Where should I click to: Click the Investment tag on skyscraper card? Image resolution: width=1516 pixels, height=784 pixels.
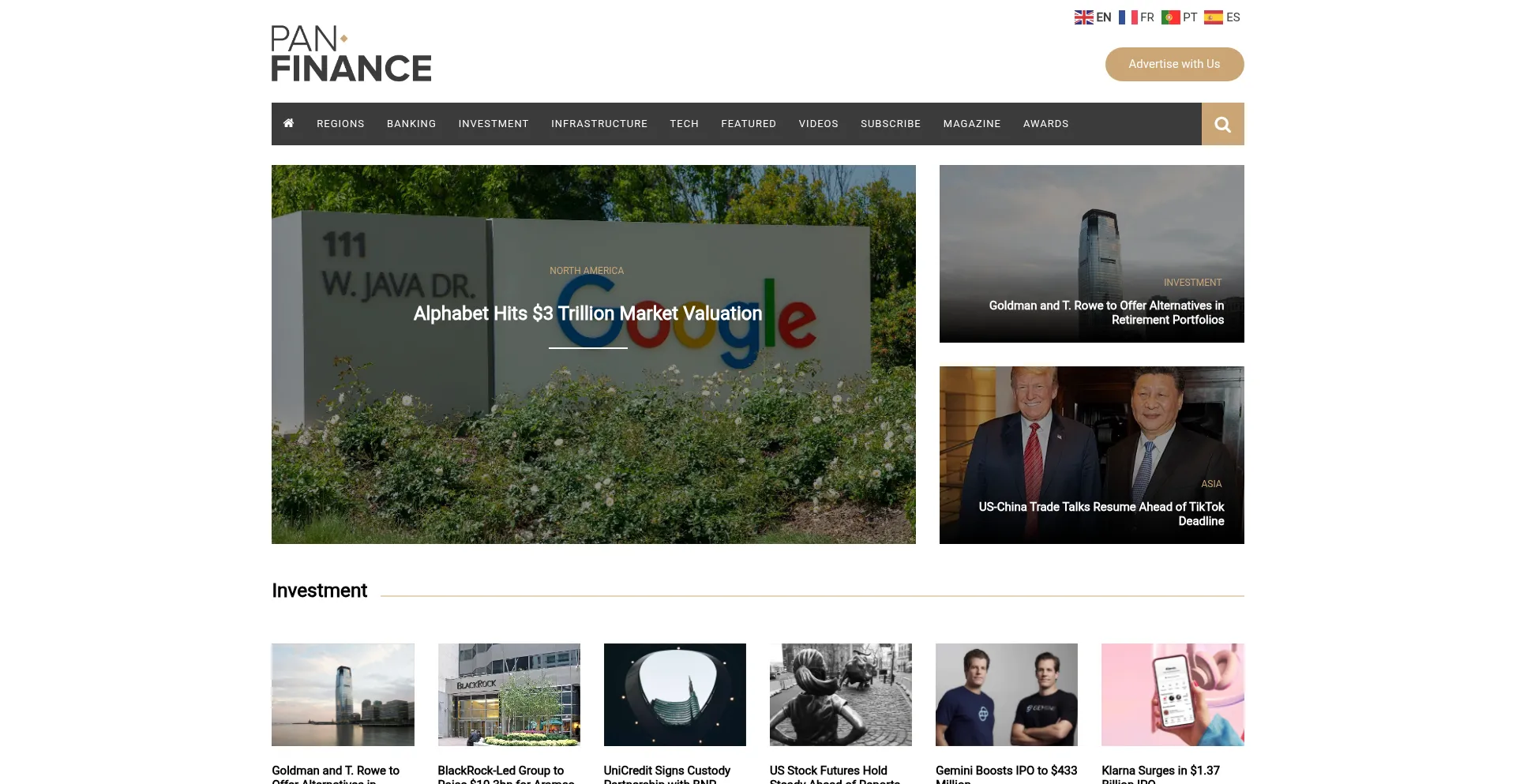point(1192,283)
